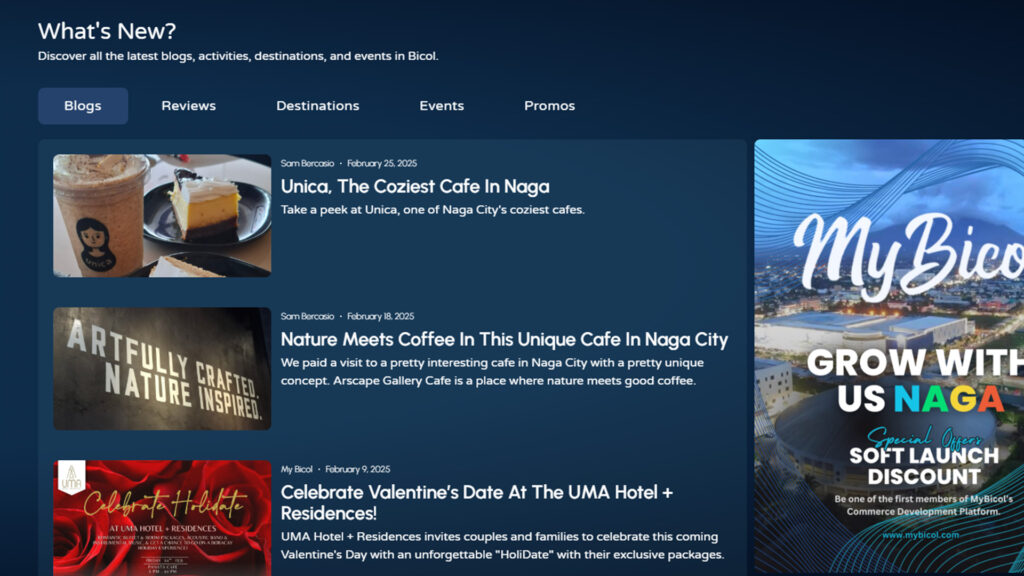Click the "Discover all the latest blogs" subtitle
This screenshot has height=576, width=1024.
tap(238, 56)
